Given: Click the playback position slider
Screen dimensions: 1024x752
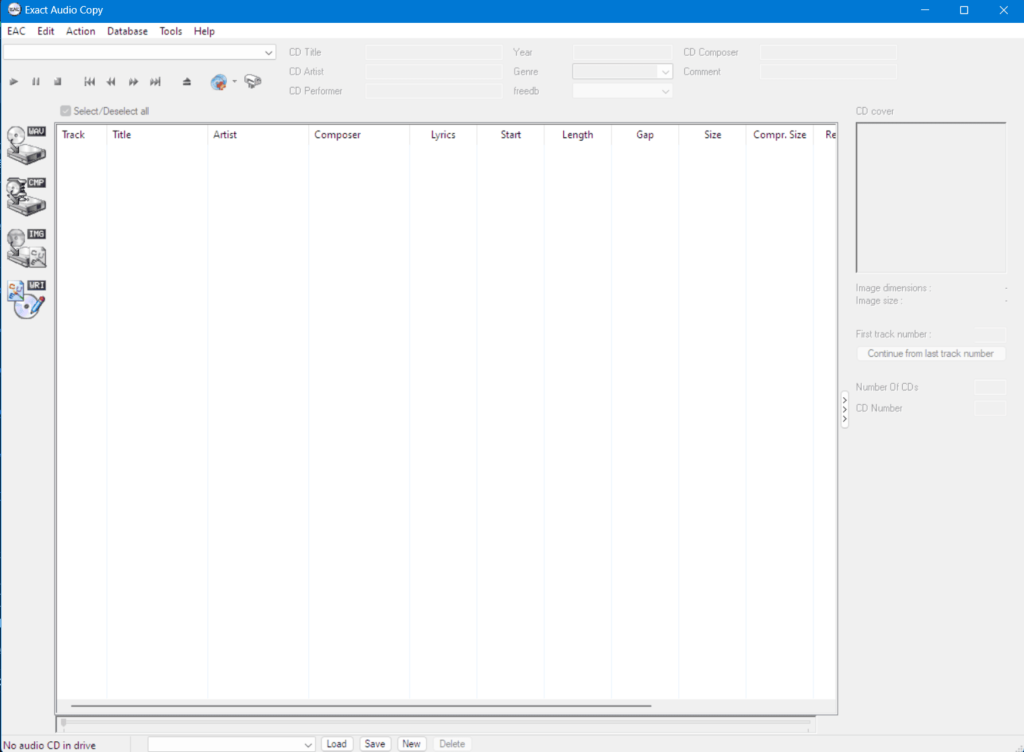Looking at the screenshot, I should coord(435,722).
